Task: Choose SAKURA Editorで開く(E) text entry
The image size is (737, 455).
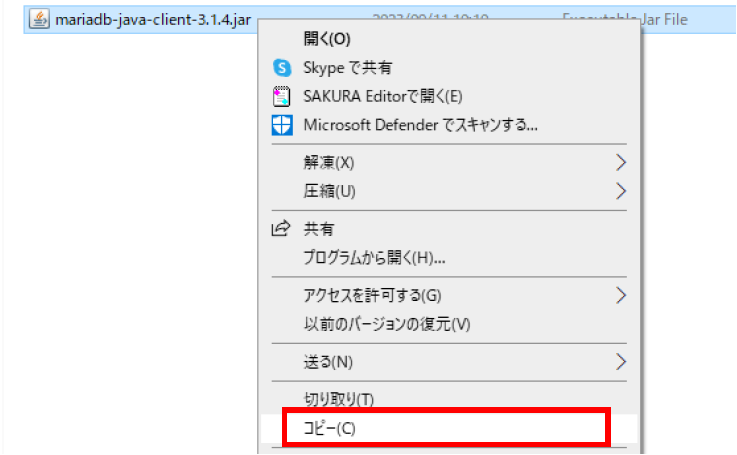Action: pos(383,97)
